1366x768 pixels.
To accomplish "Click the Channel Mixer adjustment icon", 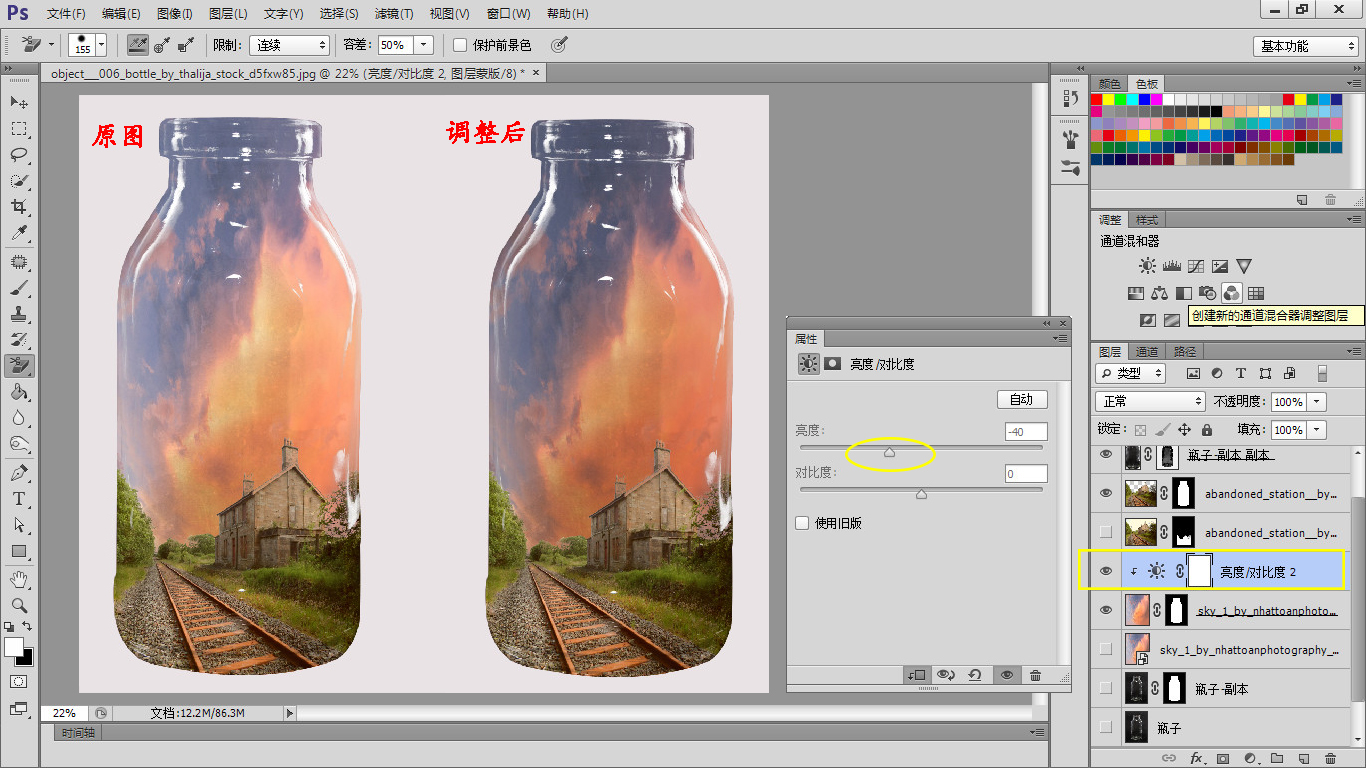I will [1232, 293].
